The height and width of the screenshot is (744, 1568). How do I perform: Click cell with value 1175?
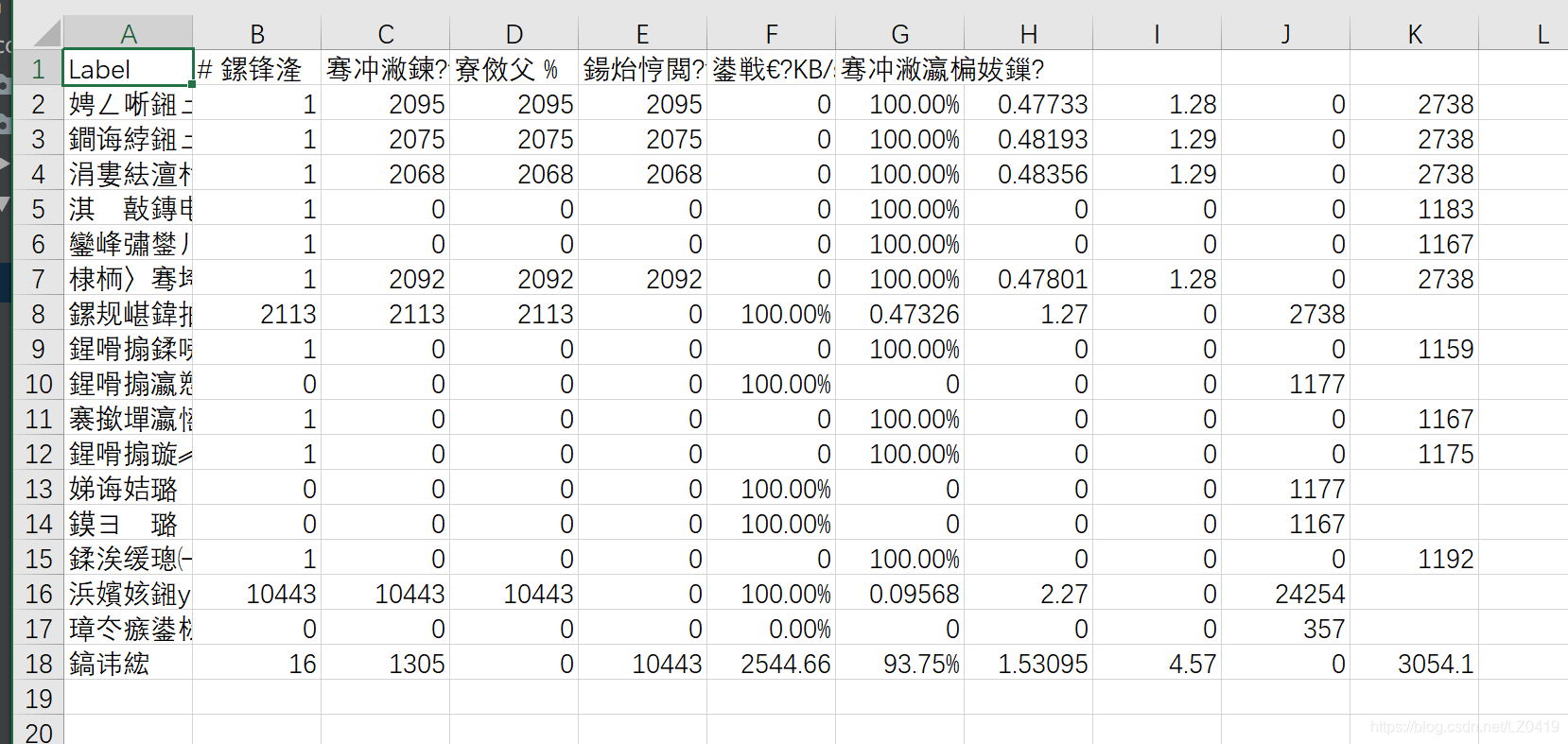[x=1415, y=454]
